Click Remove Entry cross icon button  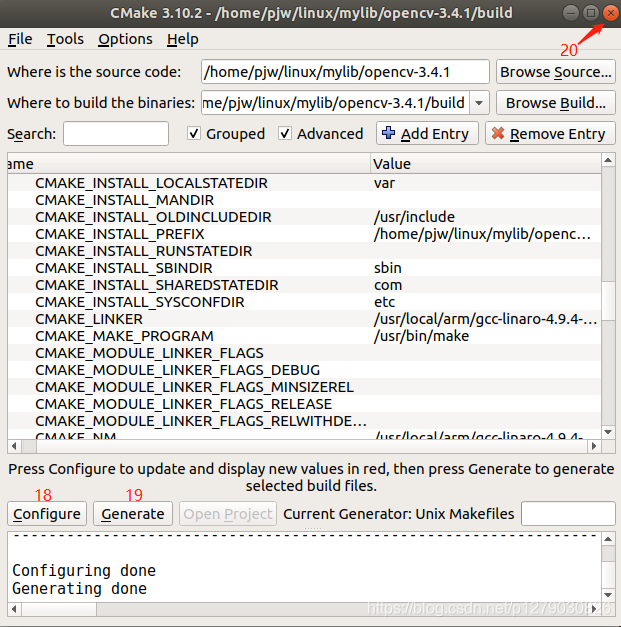click(550, 134)
